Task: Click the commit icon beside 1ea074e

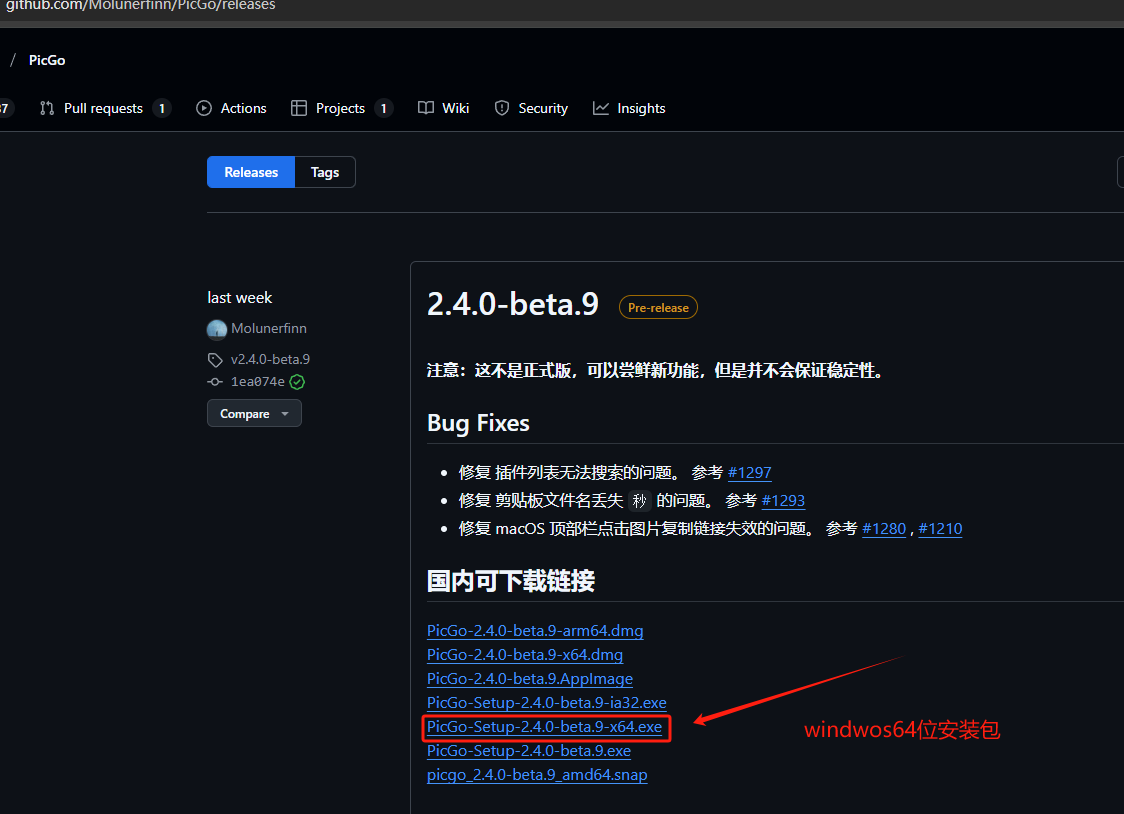Action: (x=215, y=382)
